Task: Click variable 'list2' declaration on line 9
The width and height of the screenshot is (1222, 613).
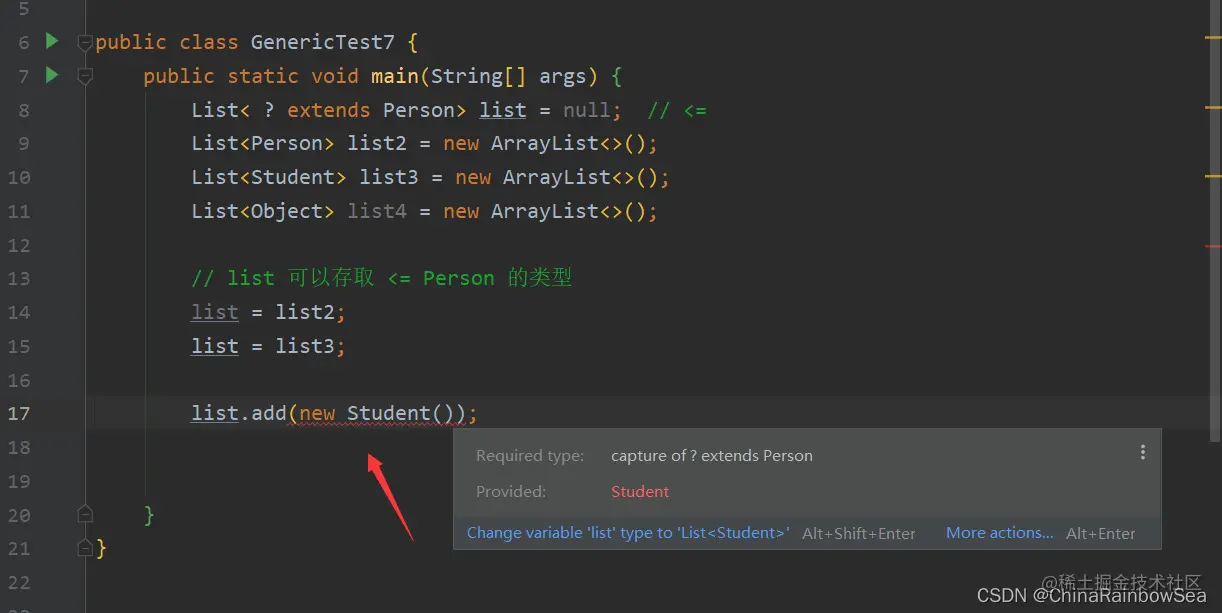Action: coord(377,144)
